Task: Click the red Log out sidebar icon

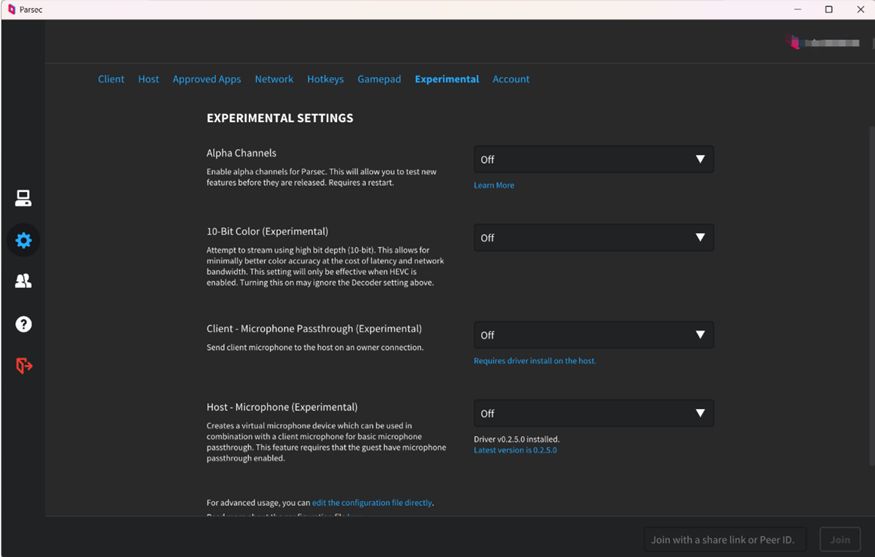Action: pyautogui.click(x=23, y=366)
